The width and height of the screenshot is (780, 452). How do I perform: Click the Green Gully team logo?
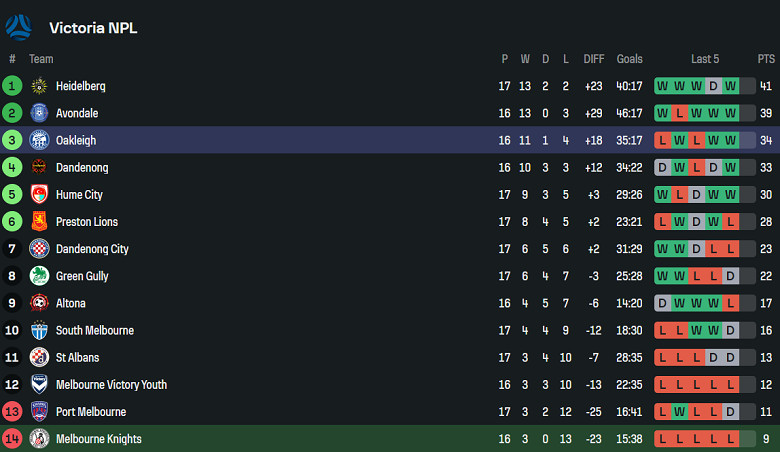coord(39,276)
